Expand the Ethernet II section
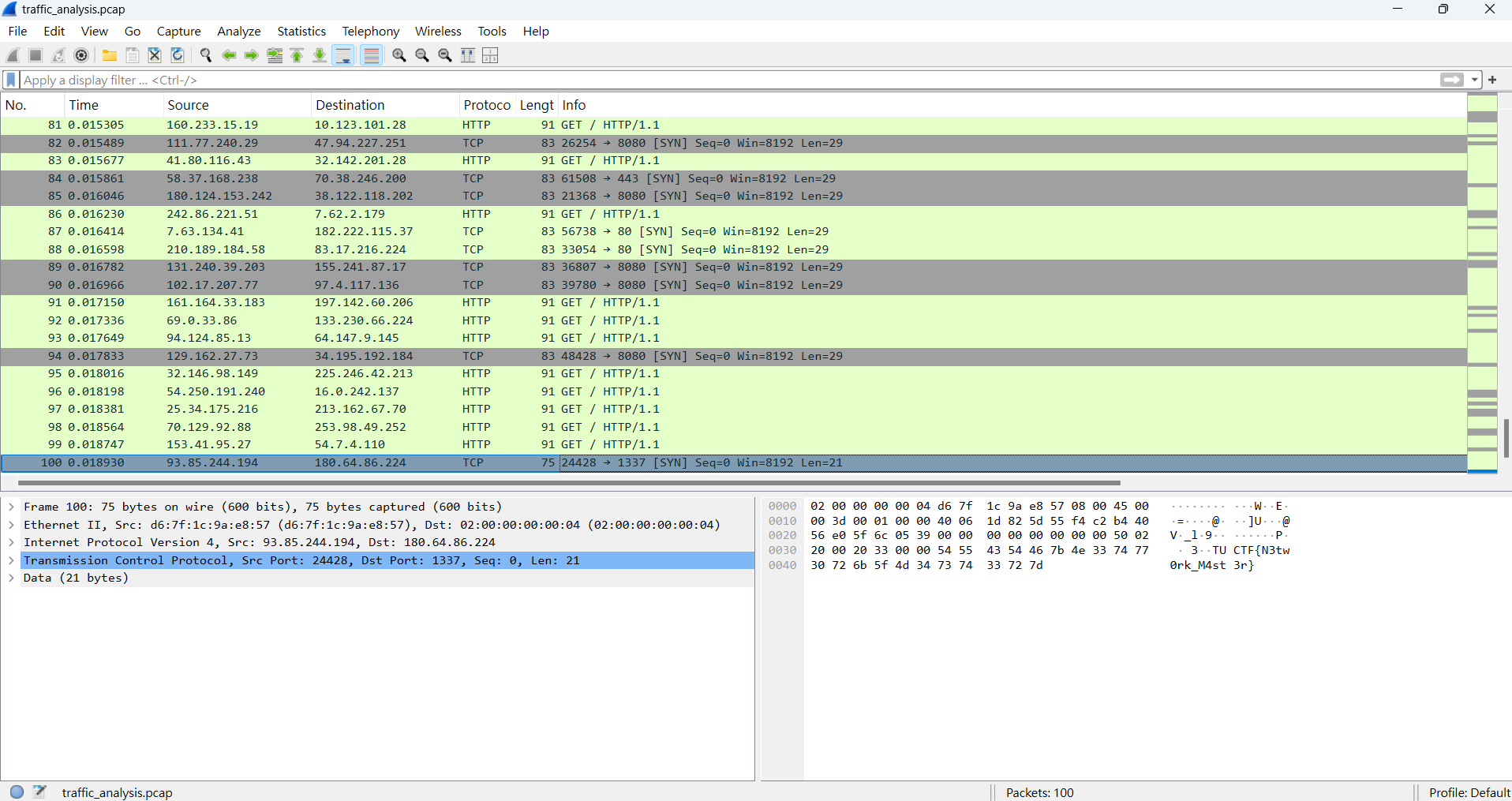 tap(11, 525)
